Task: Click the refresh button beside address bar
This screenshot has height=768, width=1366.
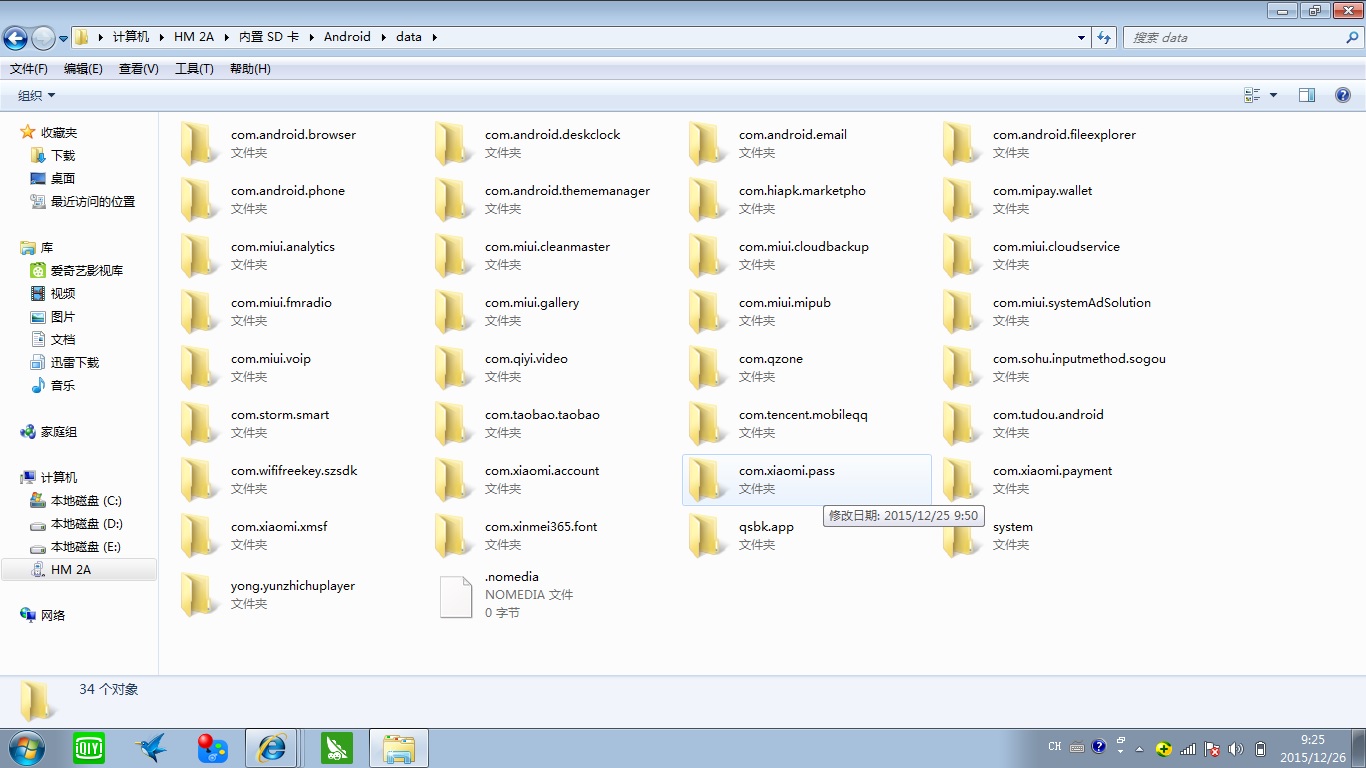Action: coord(1104,37)
